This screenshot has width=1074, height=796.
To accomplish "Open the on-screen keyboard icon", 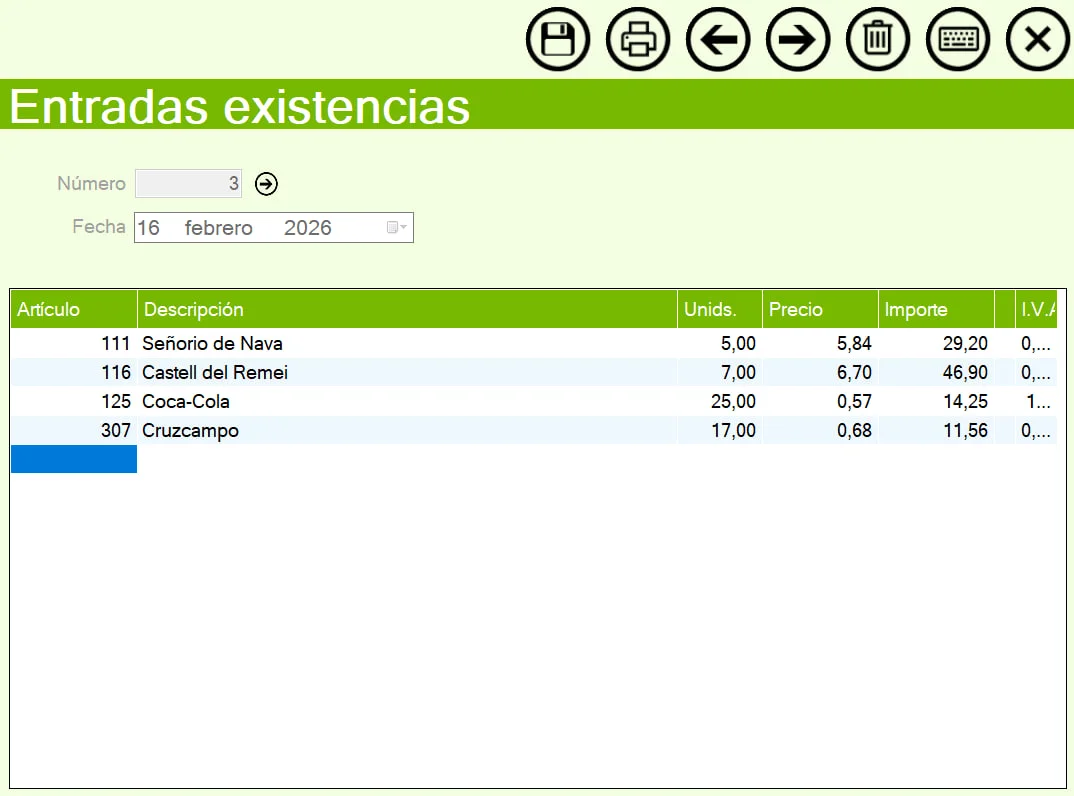I will 958,40.
